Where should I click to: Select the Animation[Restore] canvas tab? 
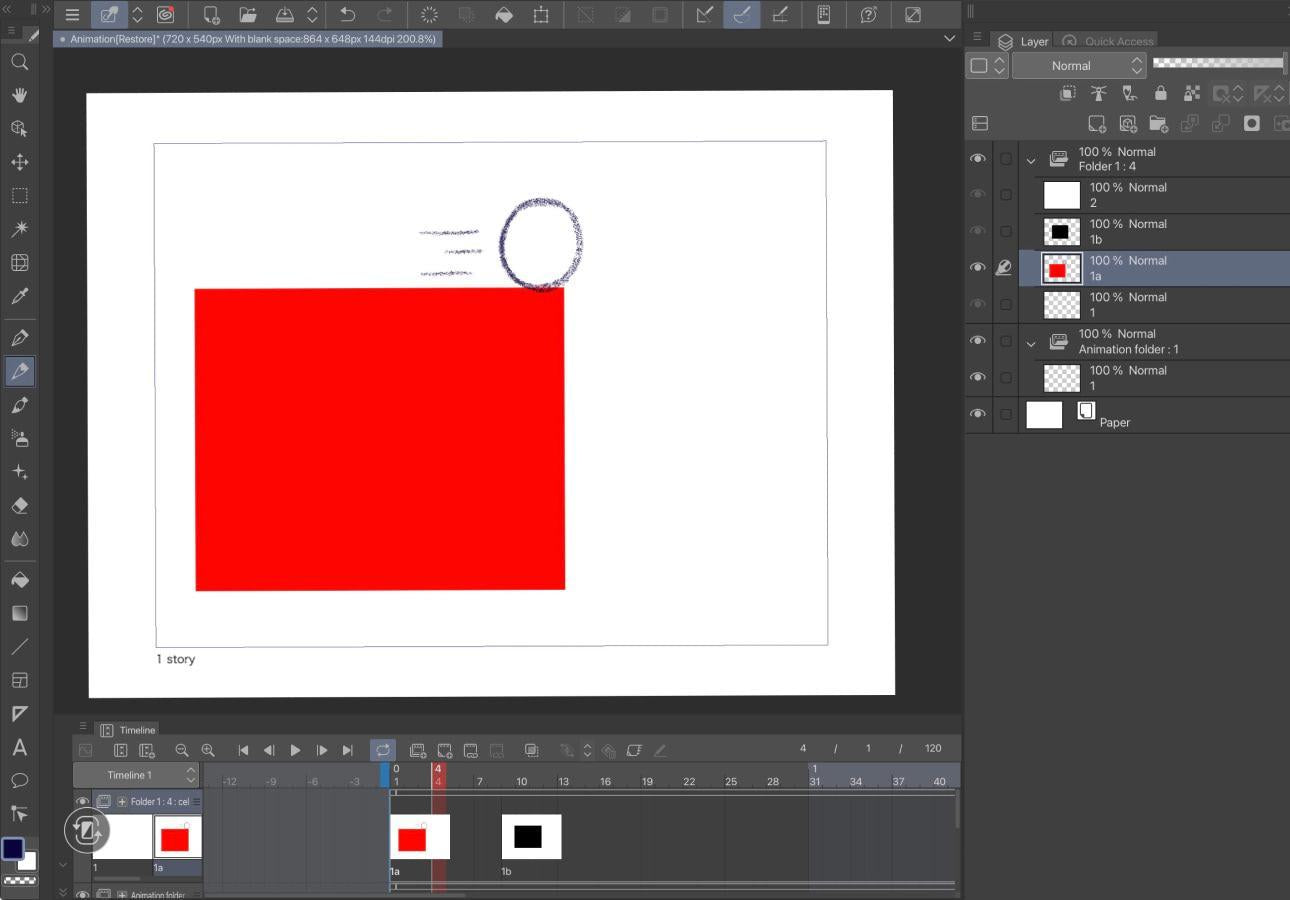[248, 39]
